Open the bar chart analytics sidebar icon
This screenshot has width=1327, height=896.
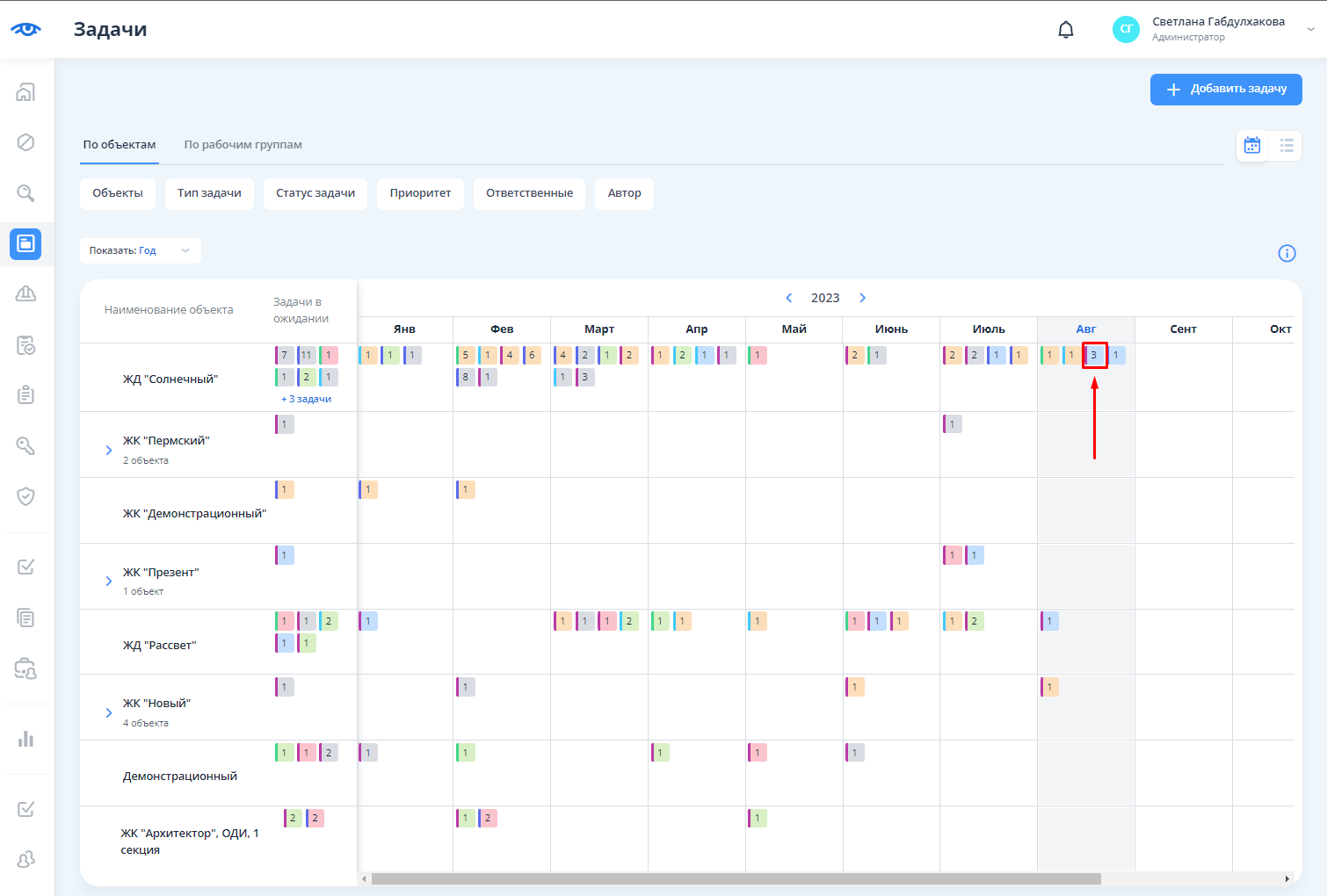tap(25, 739)
